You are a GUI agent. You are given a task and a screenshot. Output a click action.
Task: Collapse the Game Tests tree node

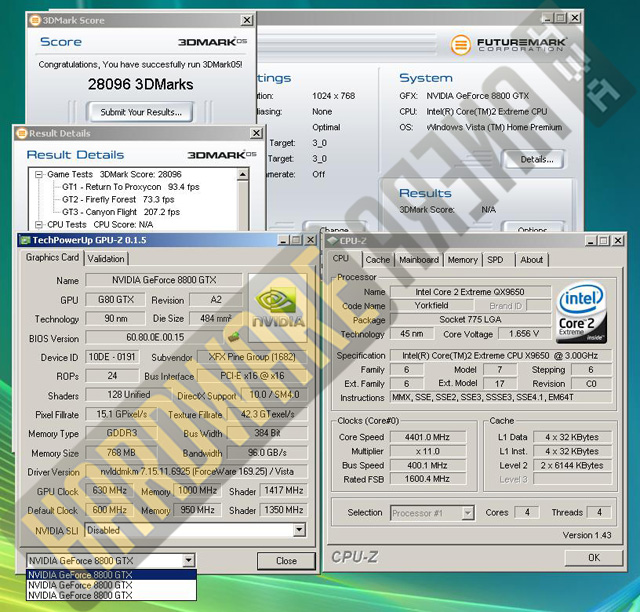(39, 175)
